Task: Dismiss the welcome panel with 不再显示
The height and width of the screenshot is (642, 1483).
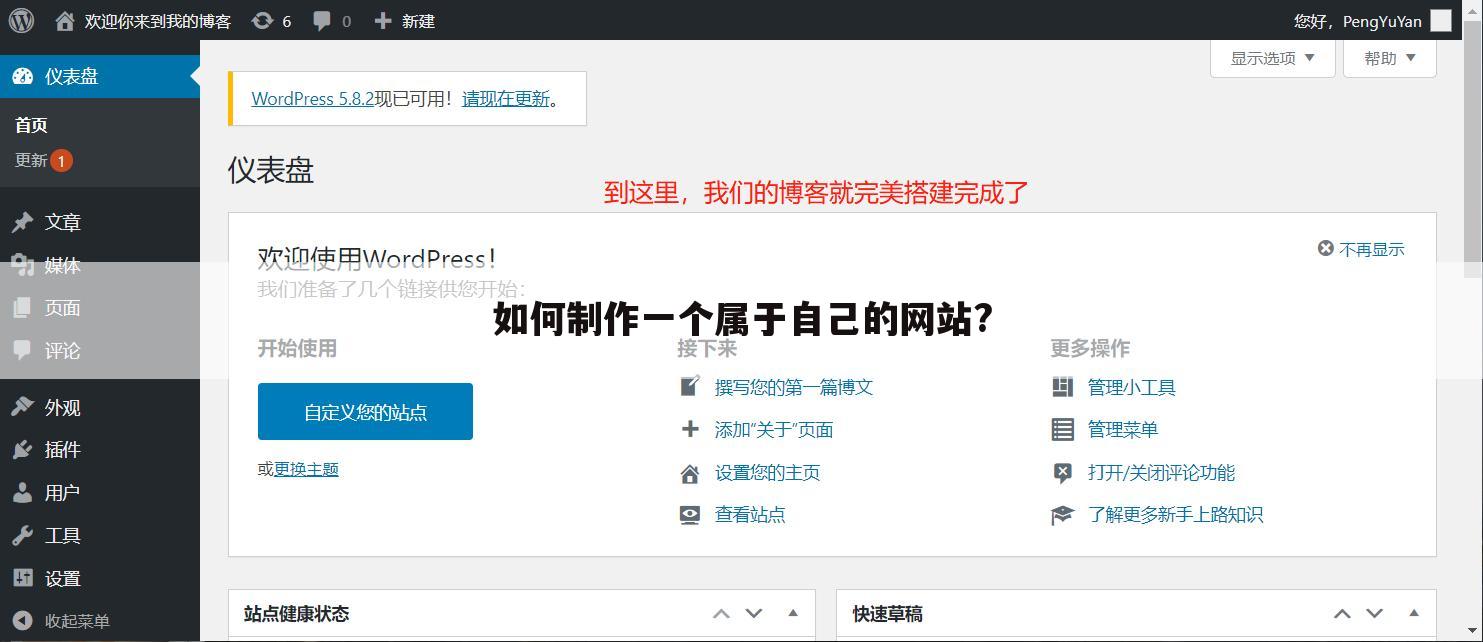Action: tap(1360, 248)
